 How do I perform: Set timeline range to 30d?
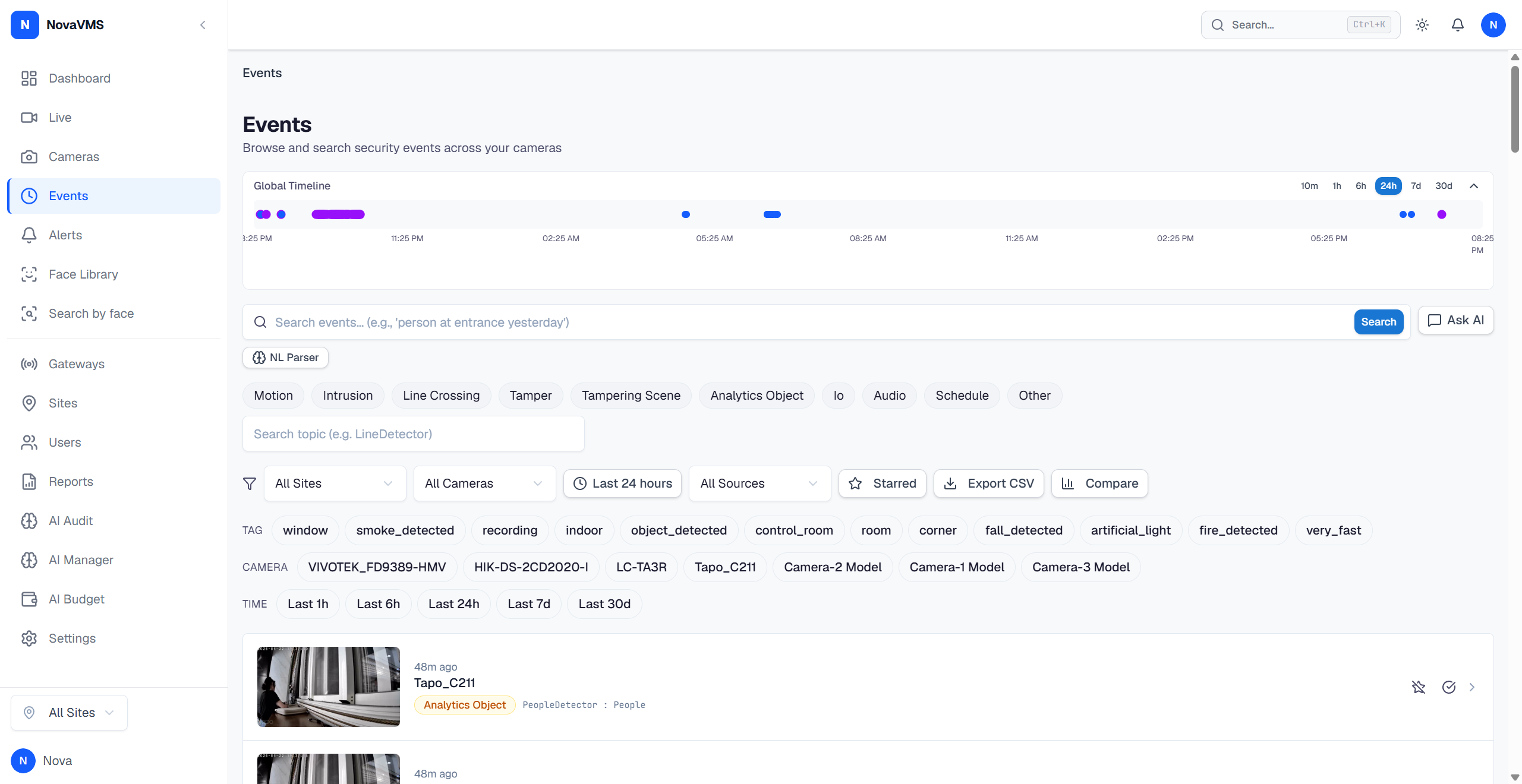[1444, 186]
